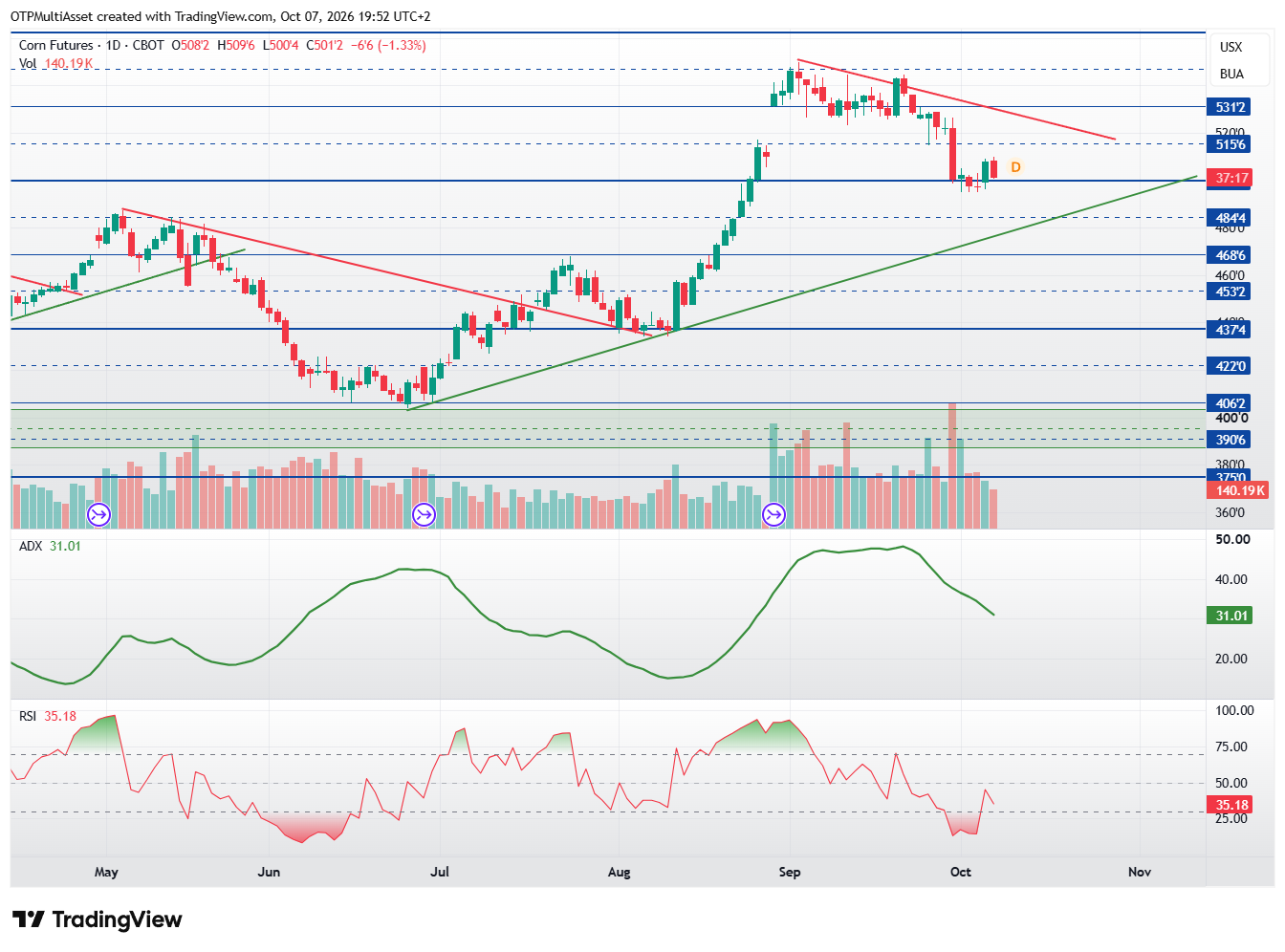The width and height of the screenshot is (1285, 952).
Task: Click the May label on time axis
Action: coord(106,872)
